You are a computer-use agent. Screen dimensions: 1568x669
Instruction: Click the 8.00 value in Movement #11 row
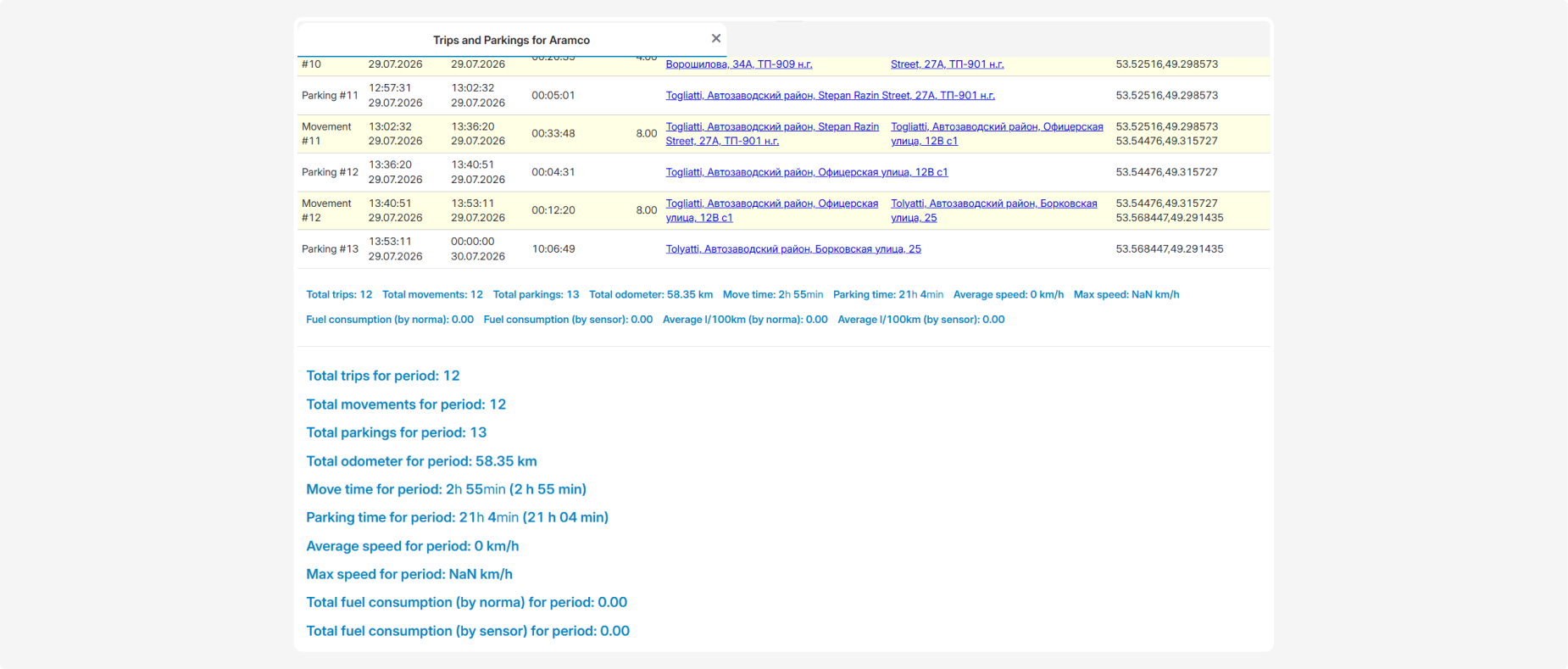click(x=647, y=133)
